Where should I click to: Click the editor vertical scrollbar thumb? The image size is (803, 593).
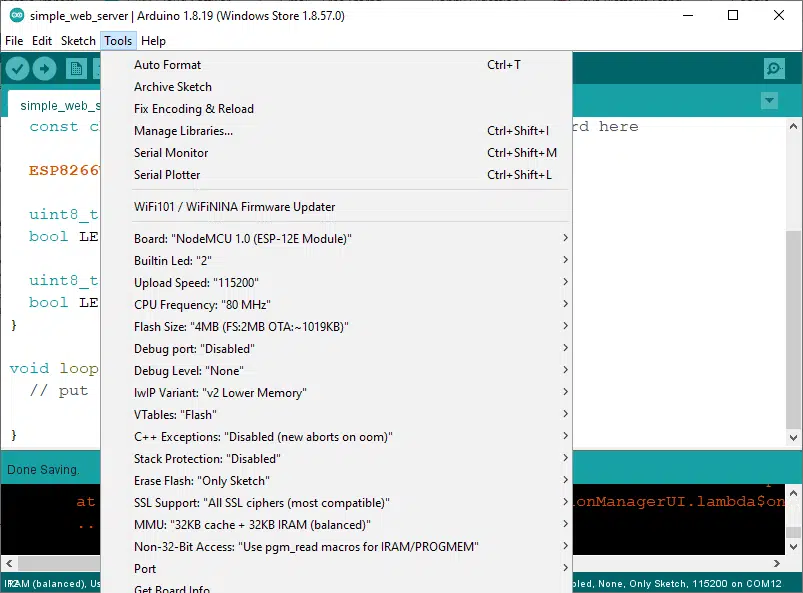click(x=793, y=330)
